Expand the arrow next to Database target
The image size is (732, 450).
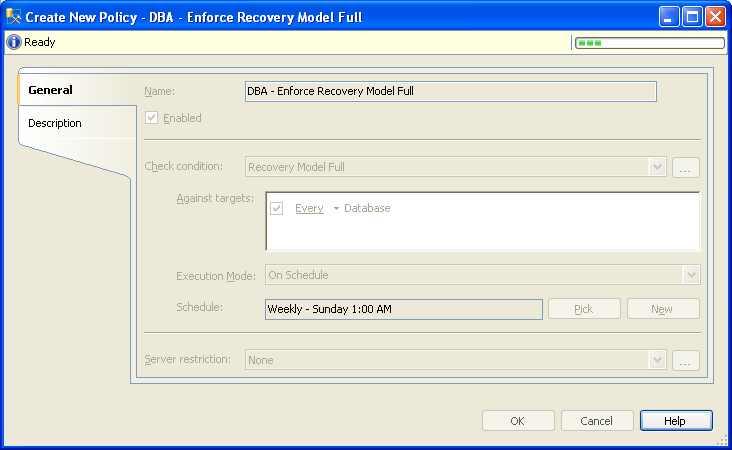click(x=336, y=209)
